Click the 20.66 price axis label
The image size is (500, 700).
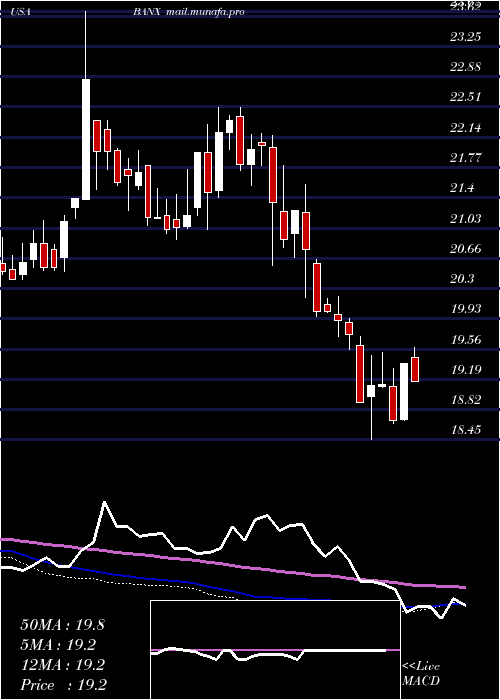coord(466,249)
